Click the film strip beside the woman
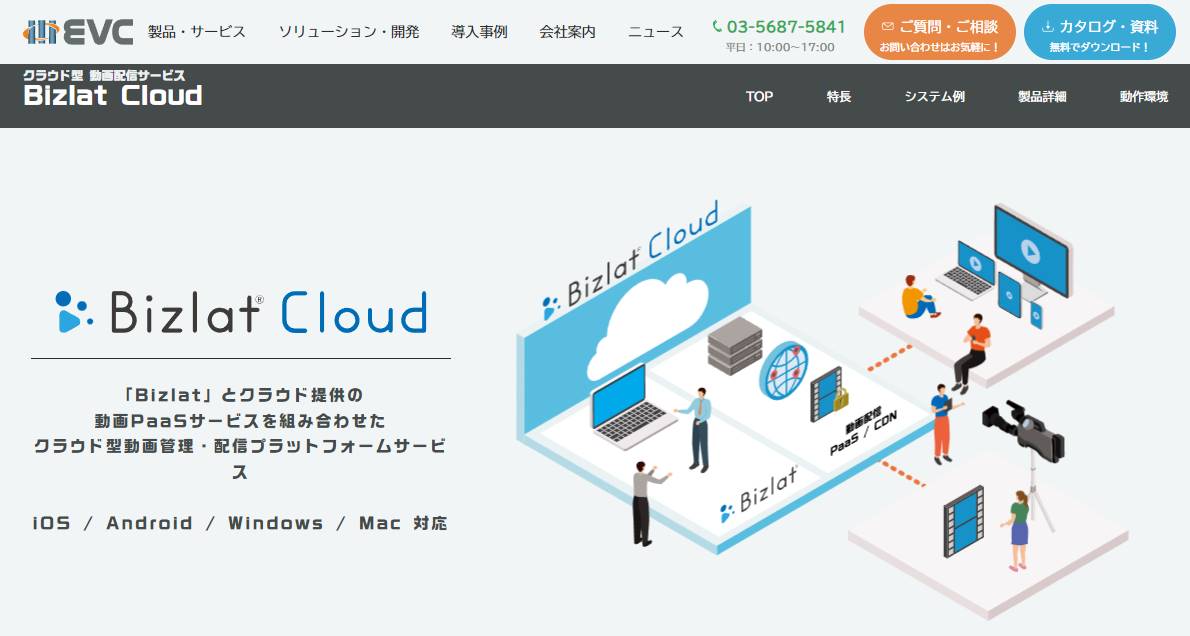 coord(963,522)
